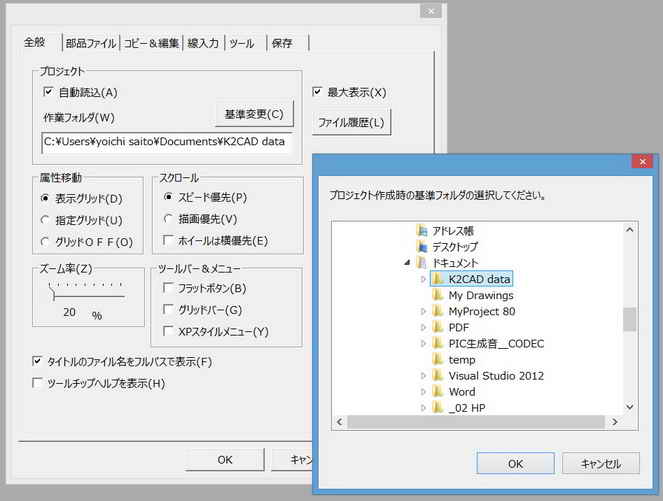Select the アドレス帳 tree item text
Viewport: 663px width, 501px height.
click(x=452, y=231)
